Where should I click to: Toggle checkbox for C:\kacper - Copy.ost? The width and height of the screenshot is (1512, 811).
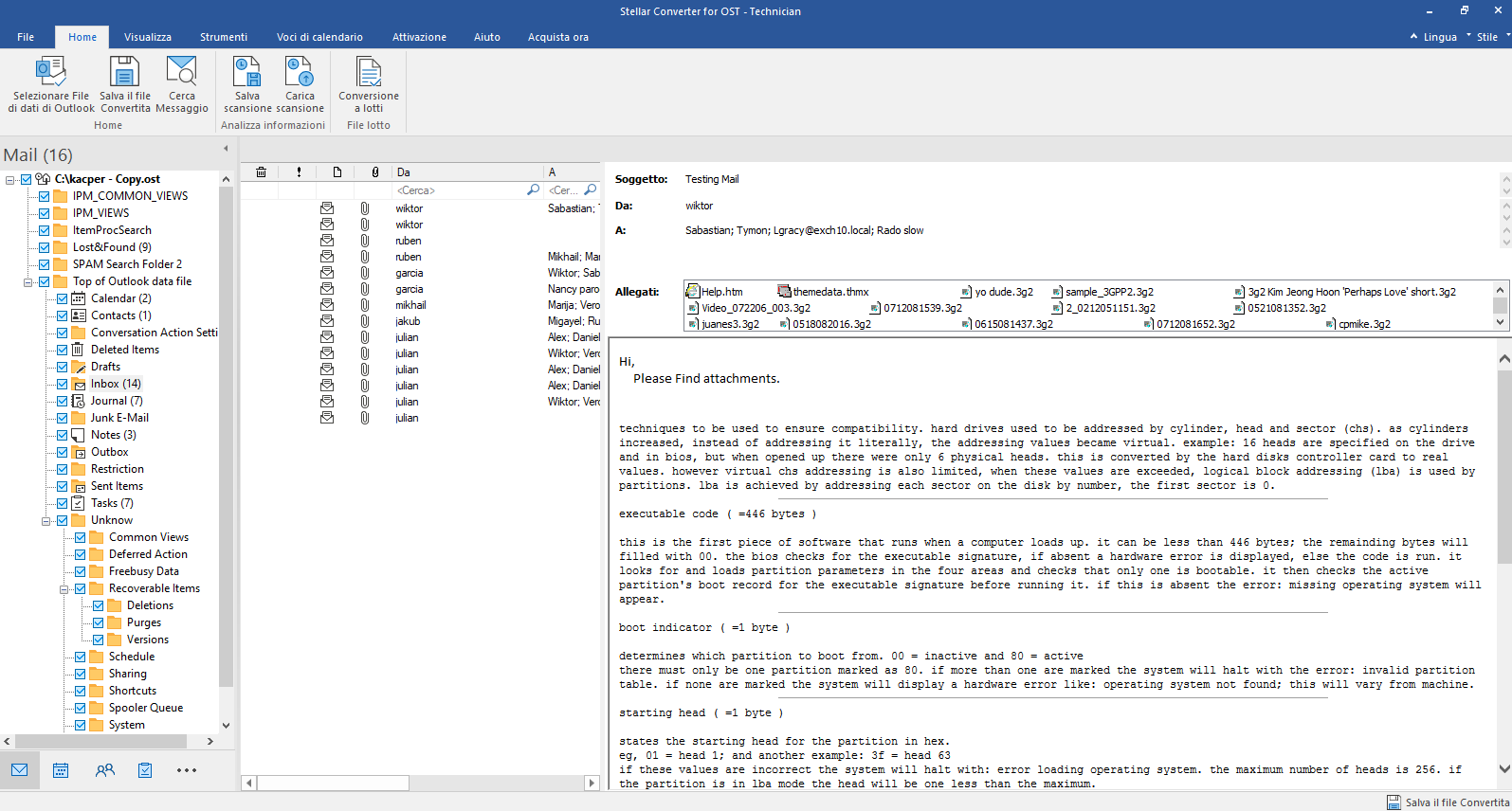tap(27, 179)
